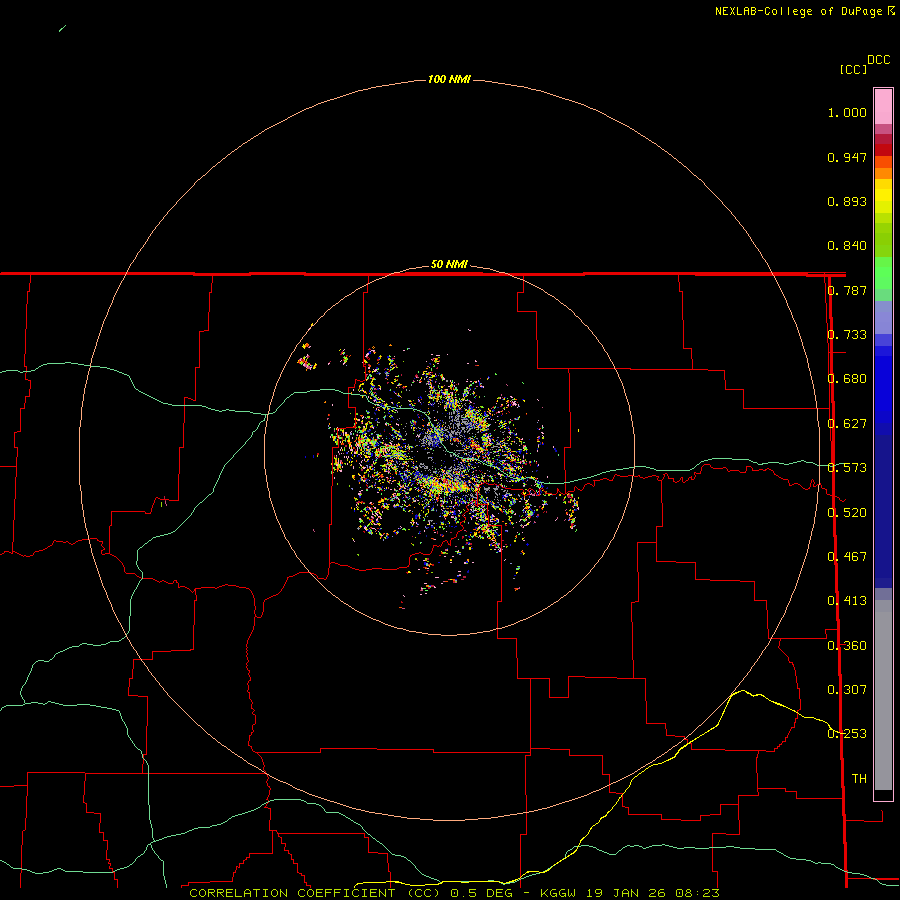This screenshot has width=900, height=900.
Task: Click the 0.413 scale value
Action: point(847,601)
